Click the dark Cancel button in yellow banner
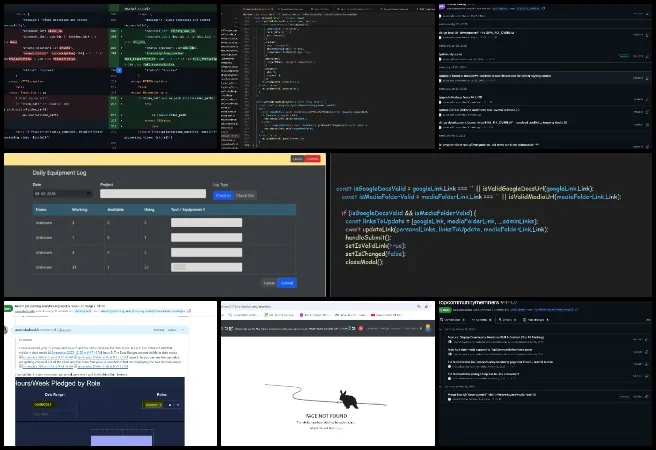Viewport: 656px width, 450px height. tap(297, 159)
